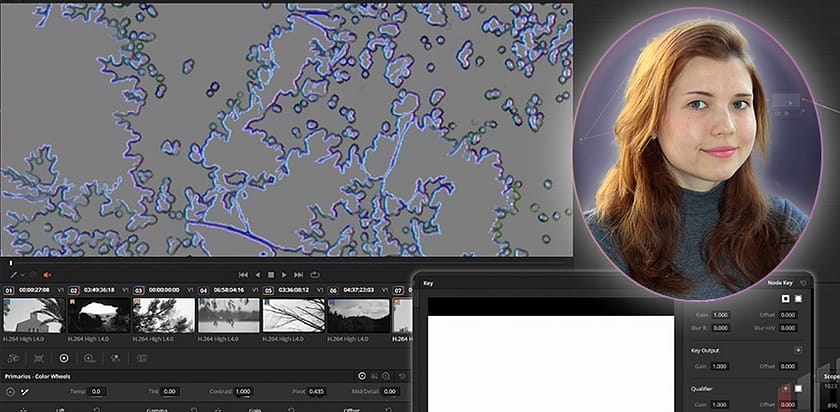Click the Contrast value field
This screenshot has width=840, height=412.
click(243, 392)
